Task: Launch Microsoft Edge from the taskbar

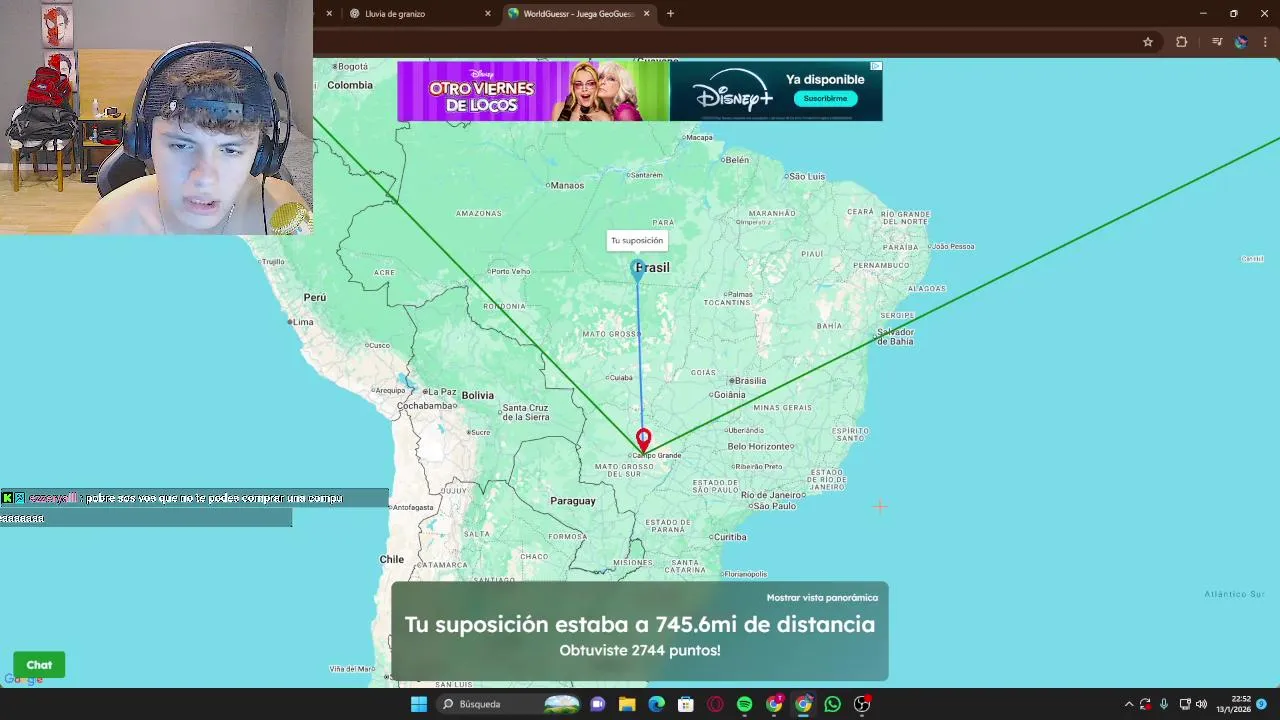Action: pos(656,704)
